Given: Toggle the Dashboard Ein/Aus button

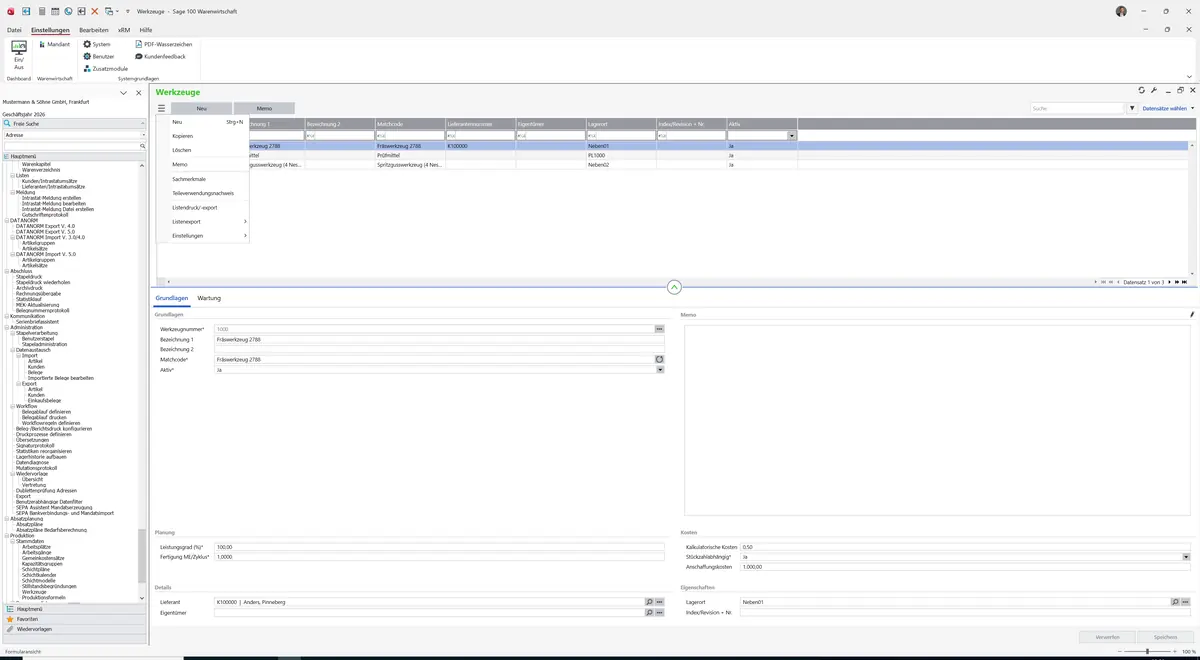Looking at the screenshot, I should (19, 55).
